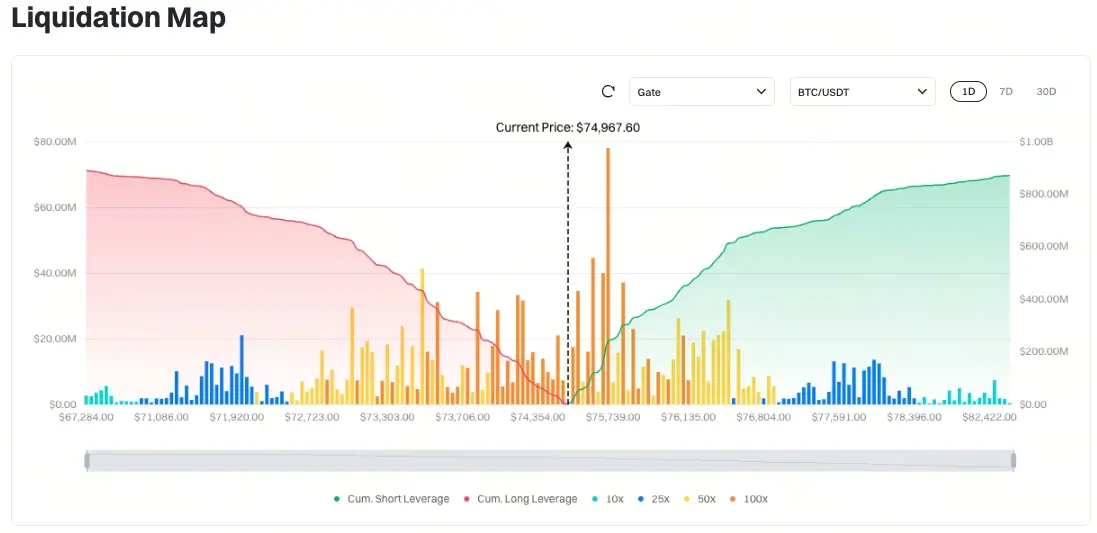Click the green Cum. Short Leverage legend dot
Viewport: 1097px width, 533px height.
337,499
